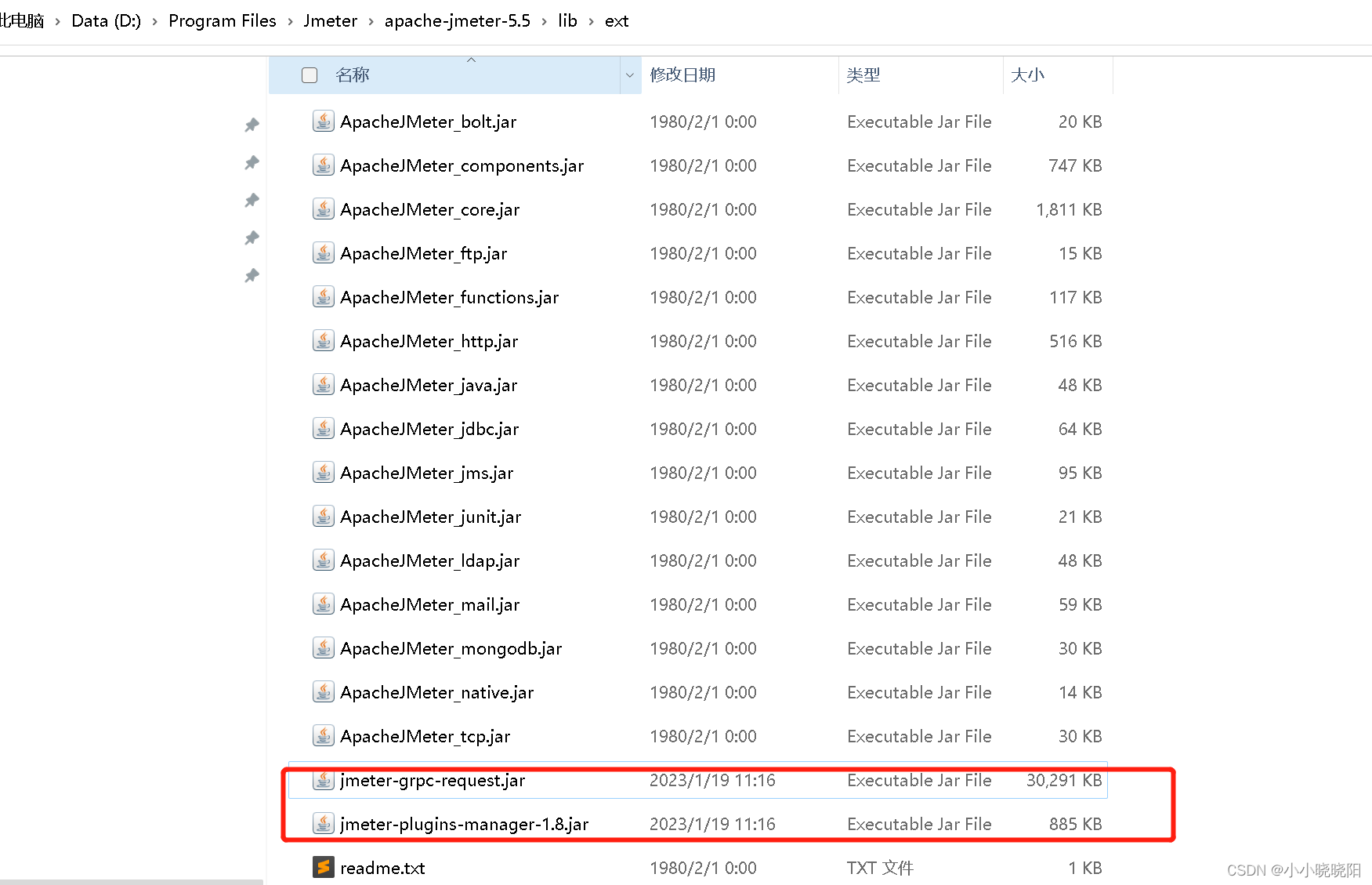
Task: Navigate to apache-jmeter-5.5 via breadcrumb
Action: click(457, 21)
